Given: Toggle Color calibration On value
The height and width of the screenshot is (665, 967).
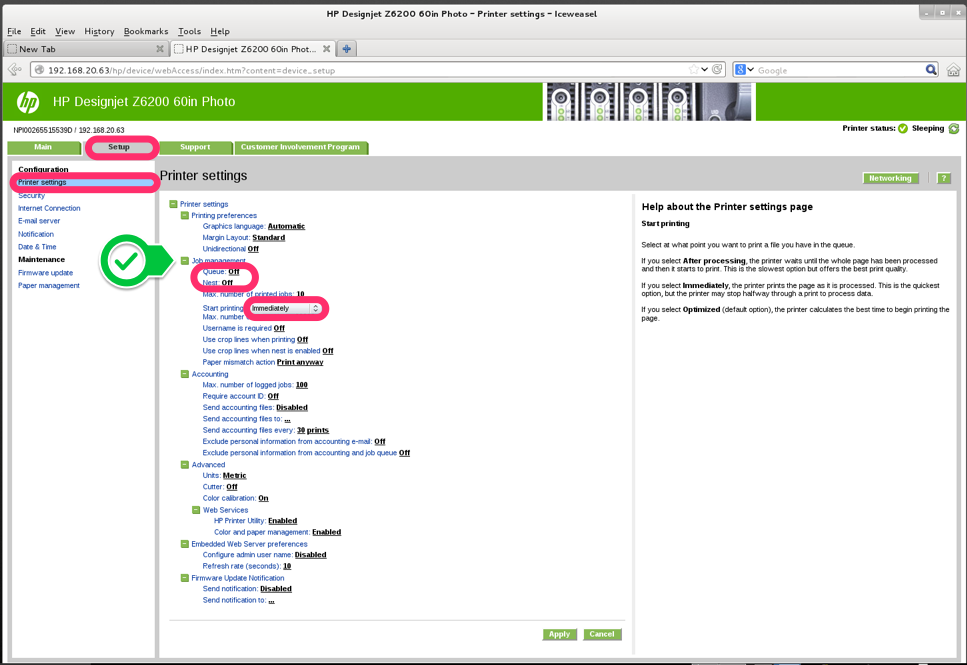Looking at the screenshot, I should click(263, 498).
